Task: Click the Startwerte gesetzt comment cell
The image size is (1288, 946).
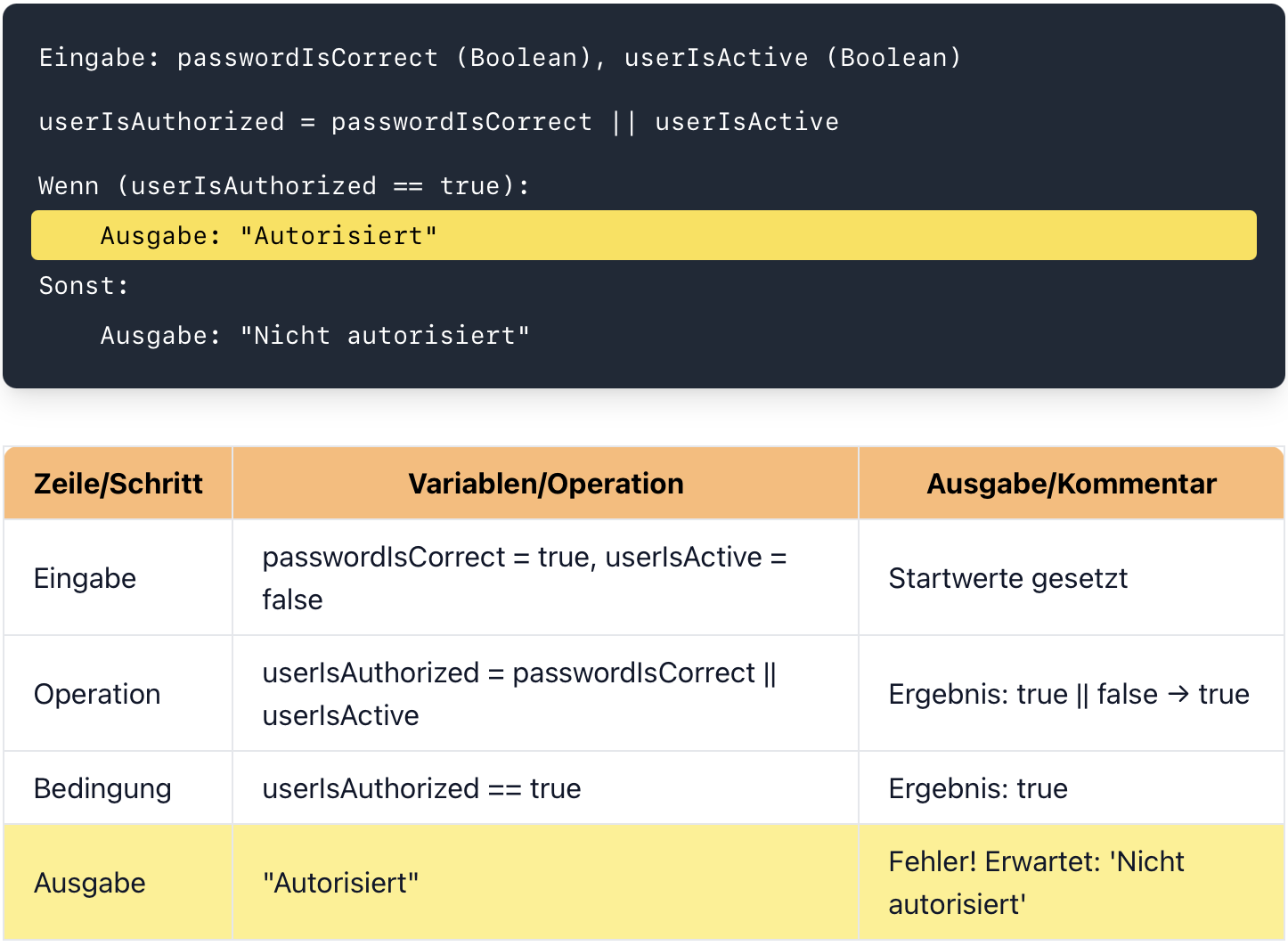Action: [1072, 578]
